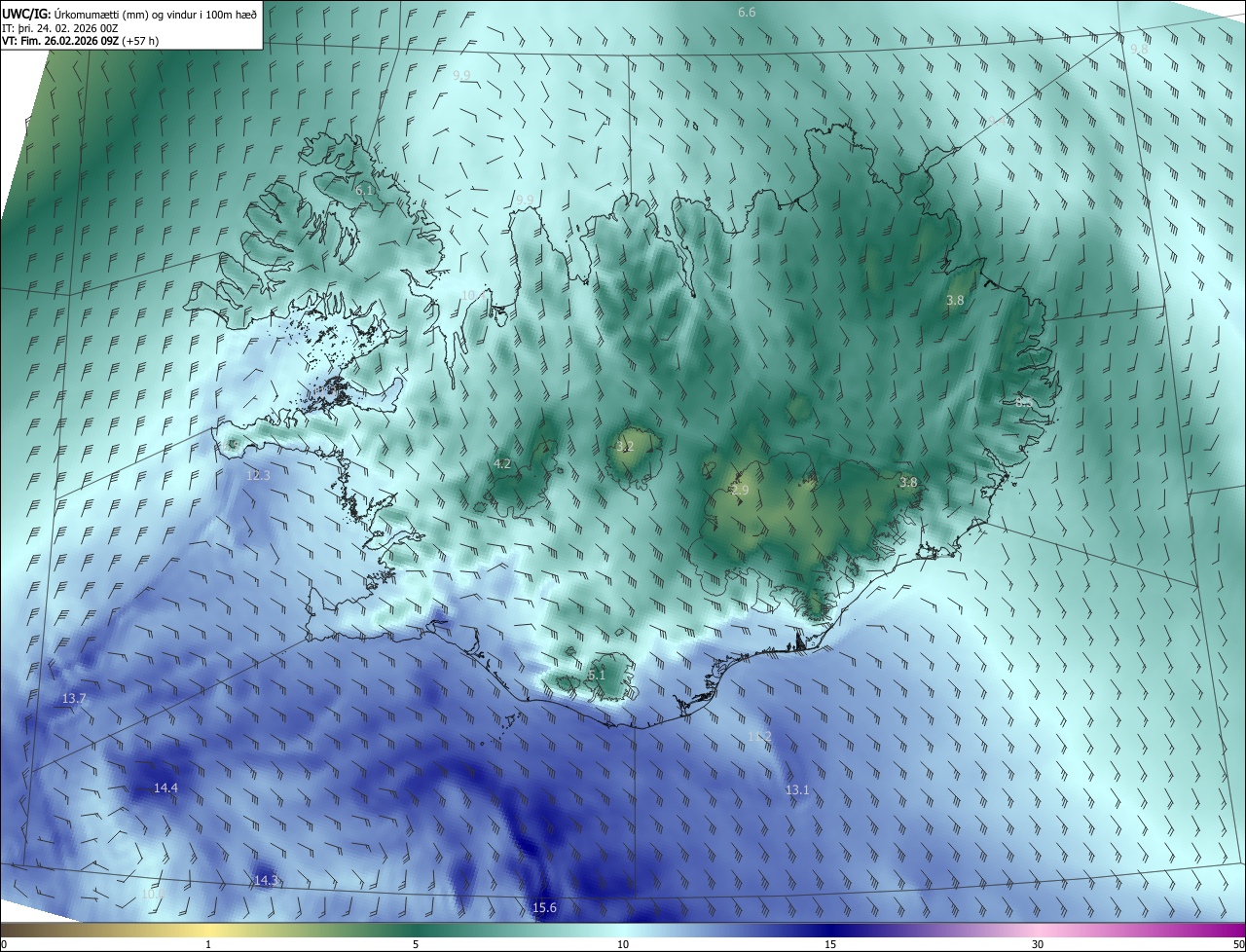Click the '10' tick on the color scale
The image size is (1246, 952).
pos(623,944)
